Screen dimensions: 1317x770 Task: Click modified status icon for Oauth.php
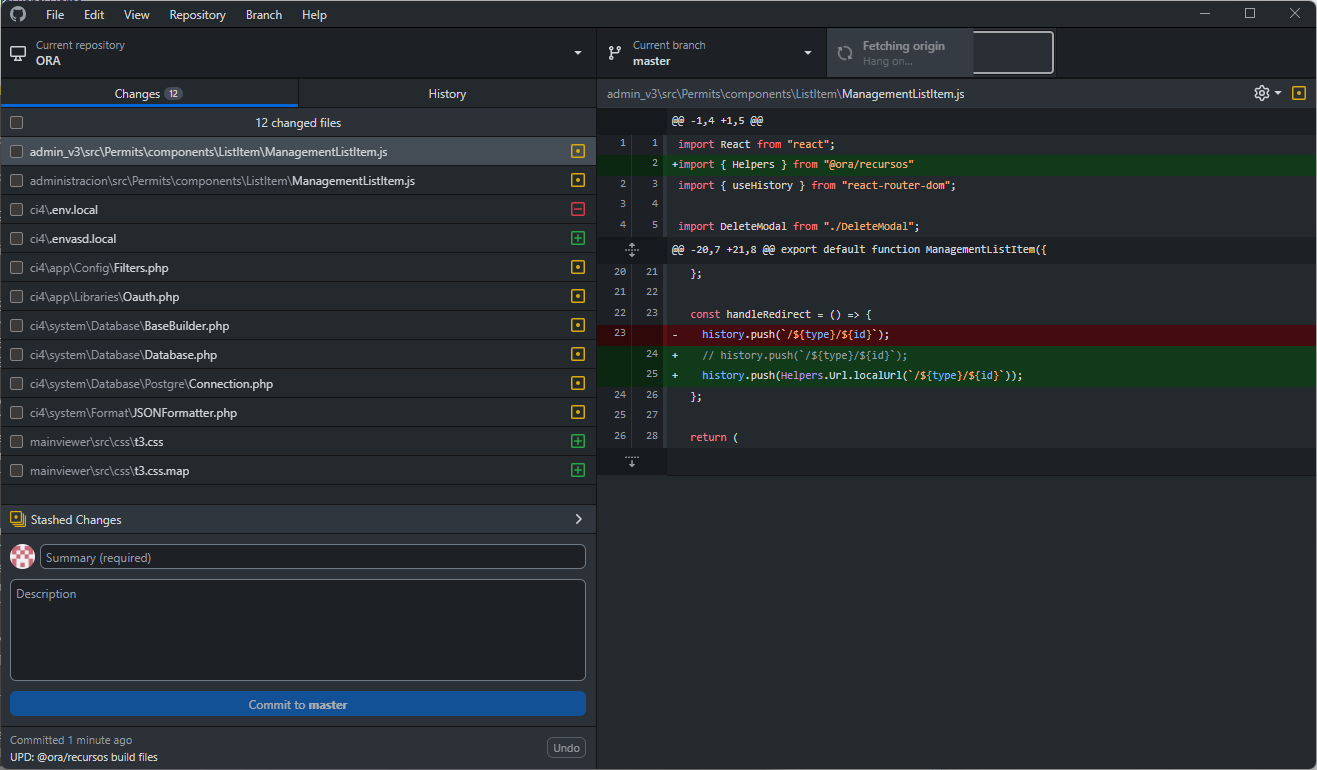[x=578, y=297]
